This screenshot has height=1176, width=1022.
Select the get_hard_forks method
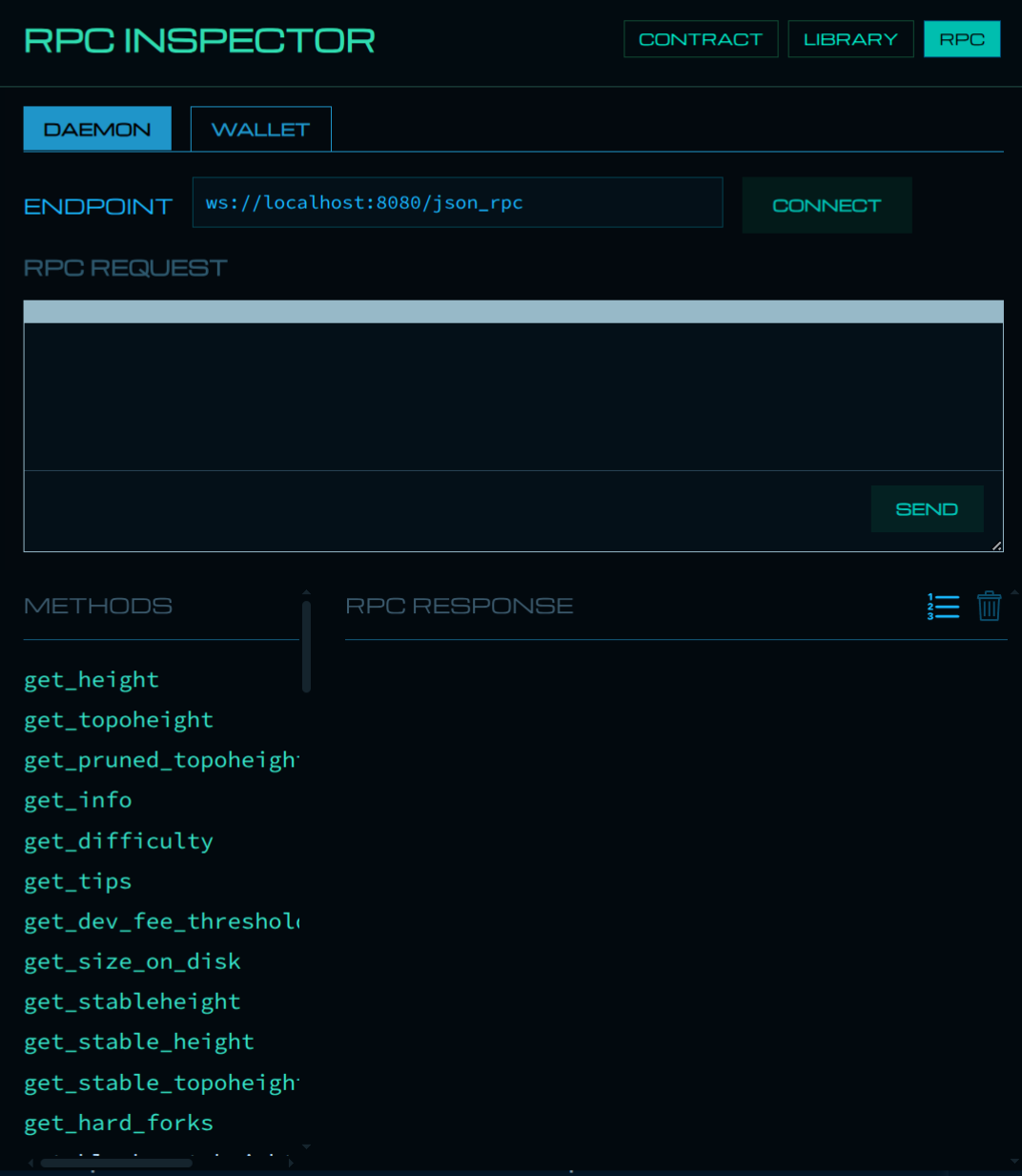coord(118,1123)
